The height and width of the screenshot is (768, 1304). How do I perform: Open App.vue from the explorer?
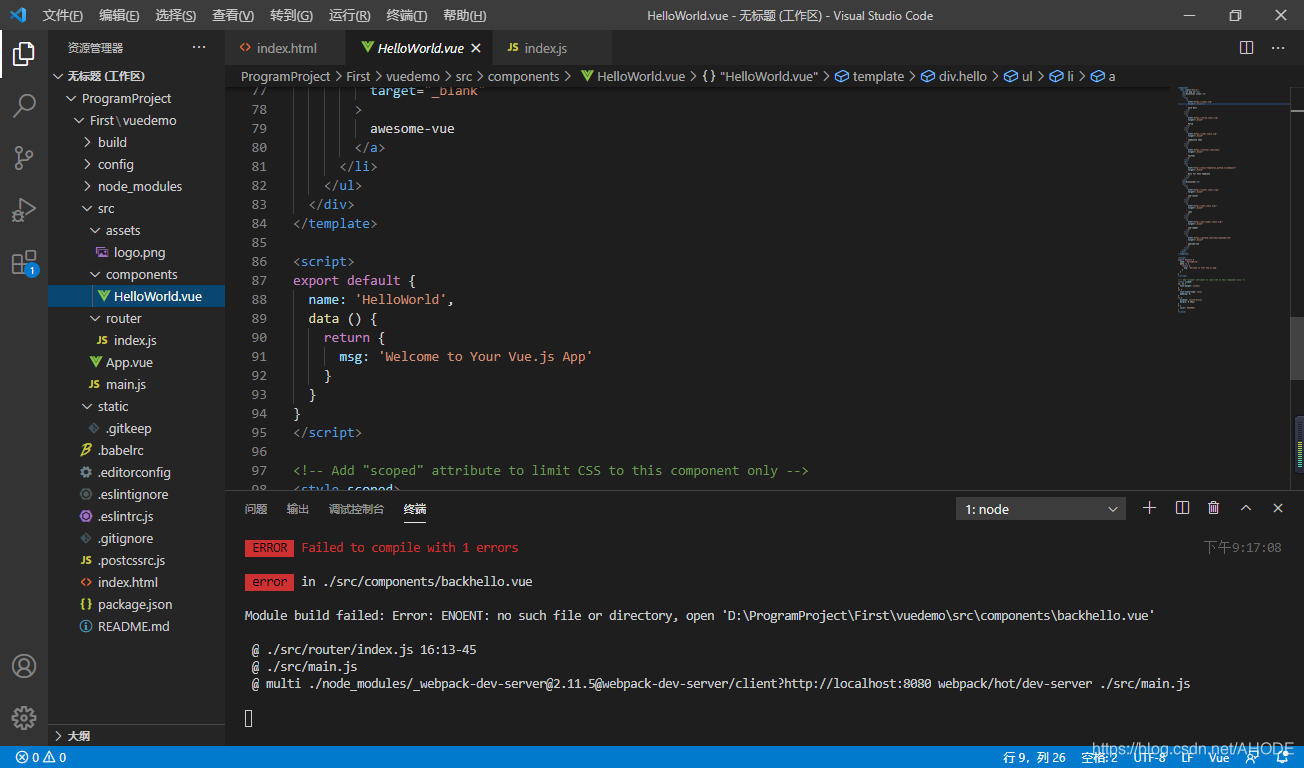pos(136,362)
